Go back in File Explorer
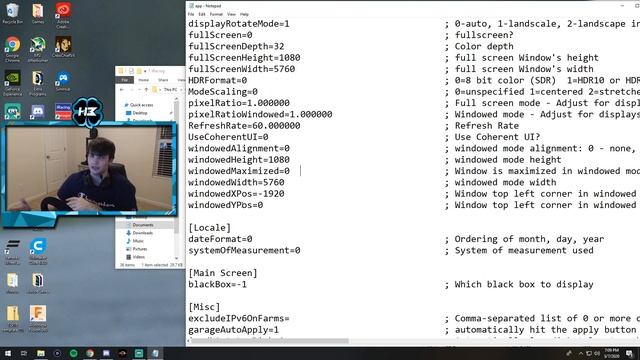 (122, 89)
